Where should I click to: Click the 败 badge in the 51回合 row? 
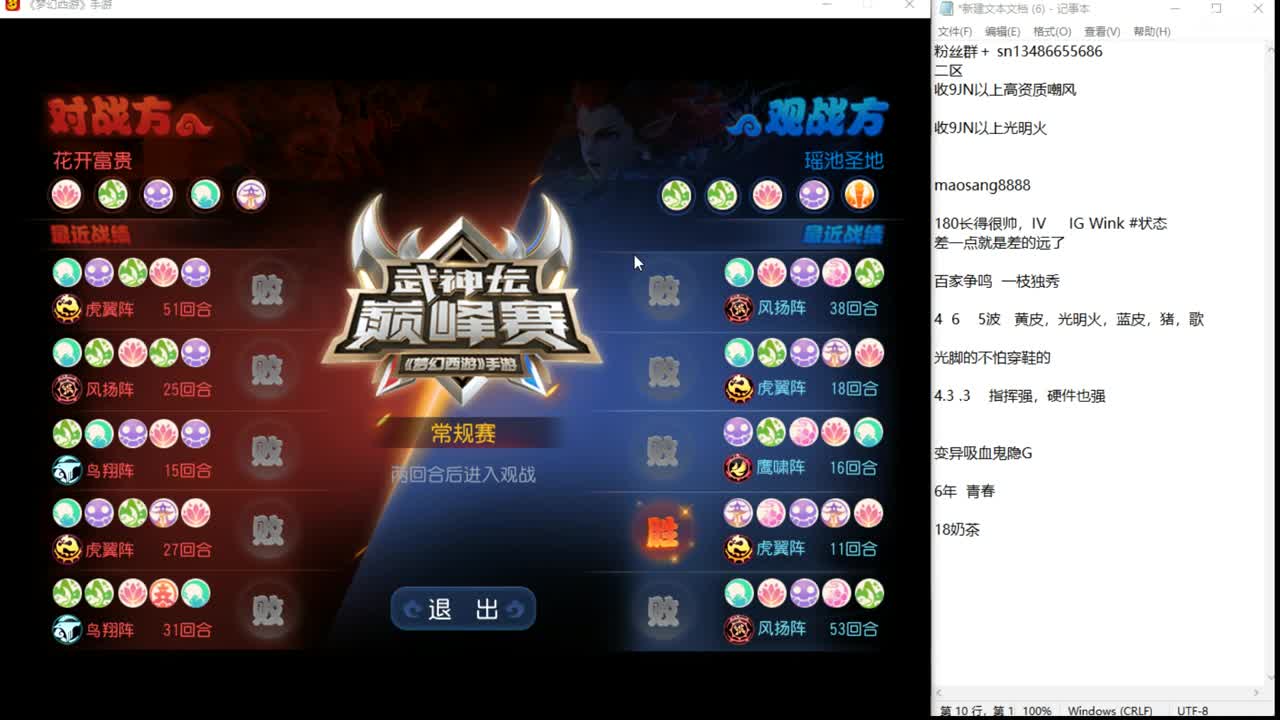[x=267, y=290]
